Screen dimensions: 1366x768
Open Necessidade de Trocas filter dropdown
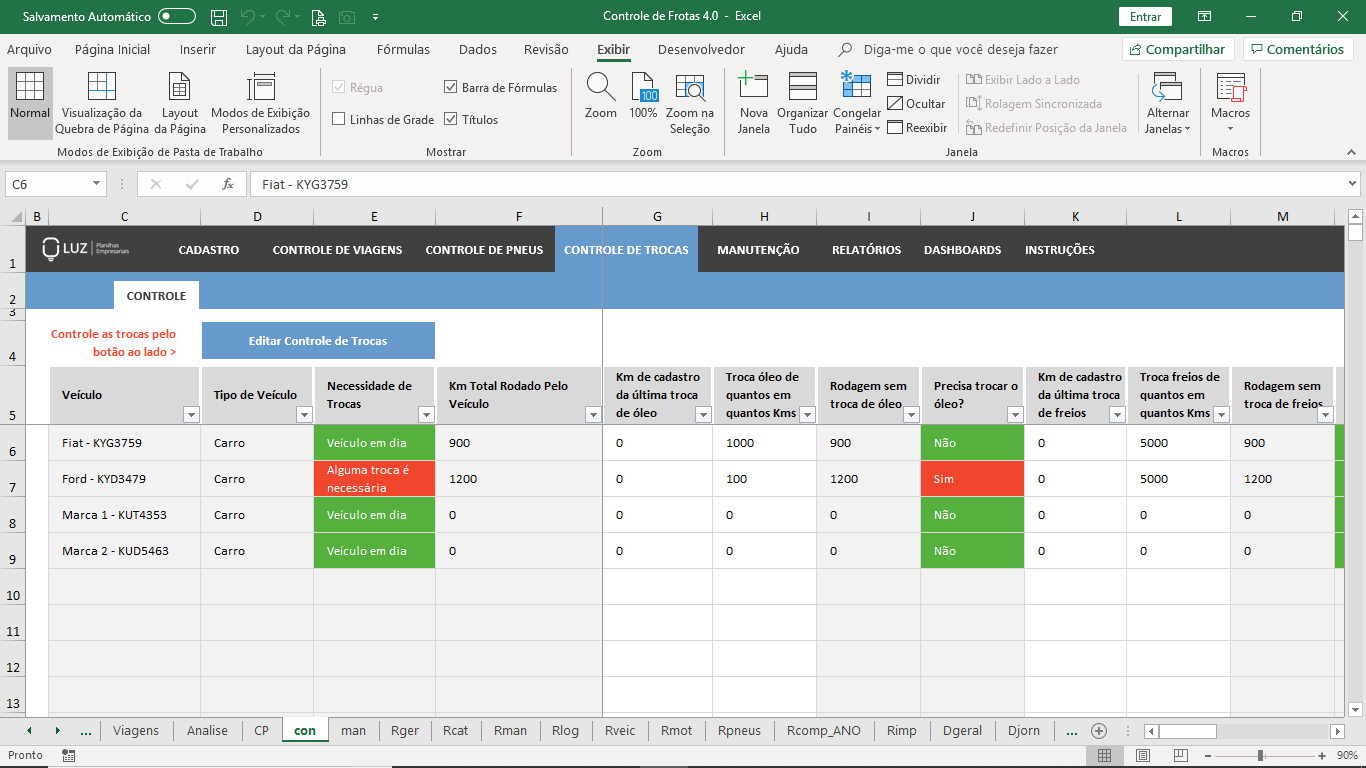(426, 415)
